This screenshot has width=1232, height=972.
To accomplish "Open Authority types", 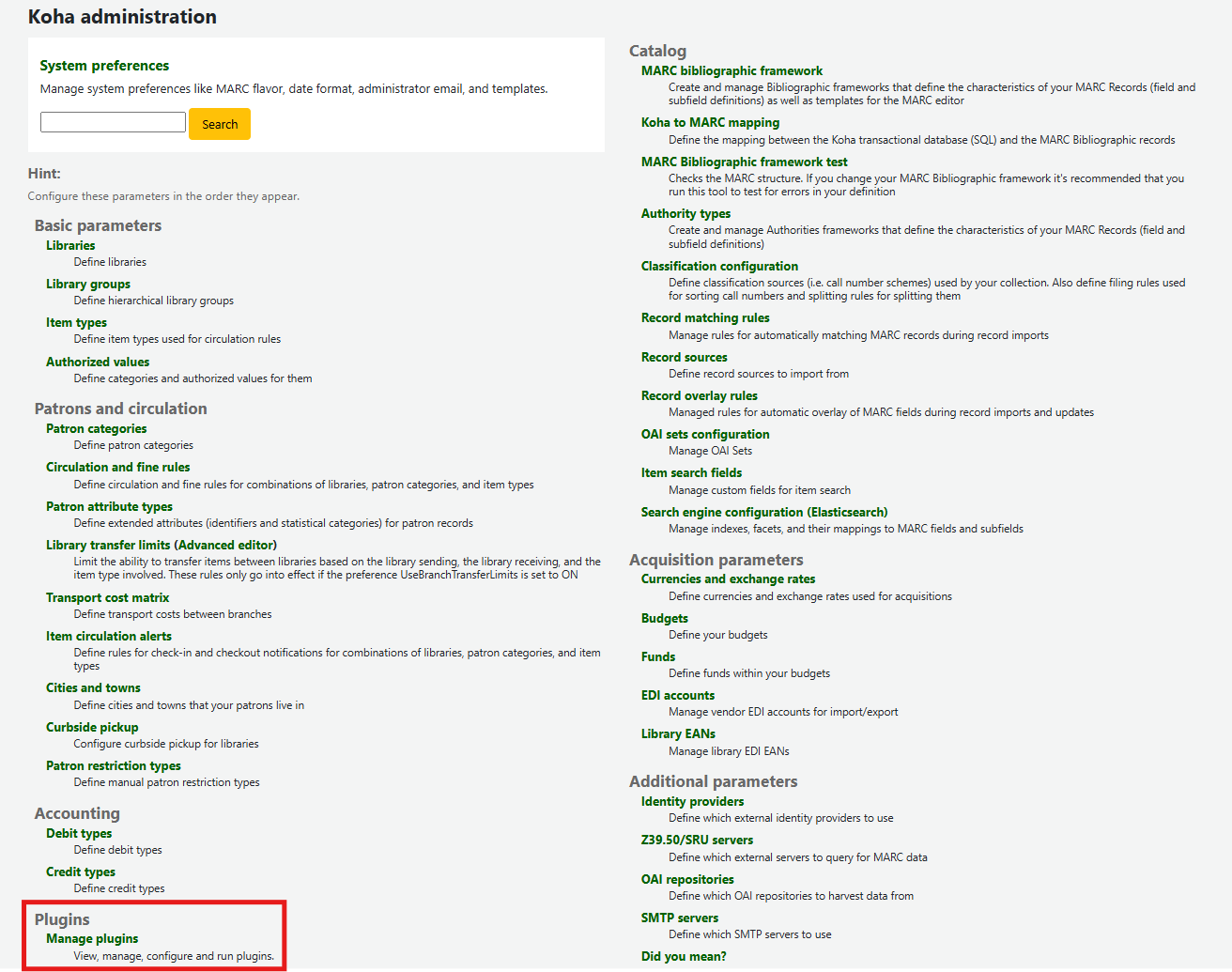I will click(x=685, y=214).
